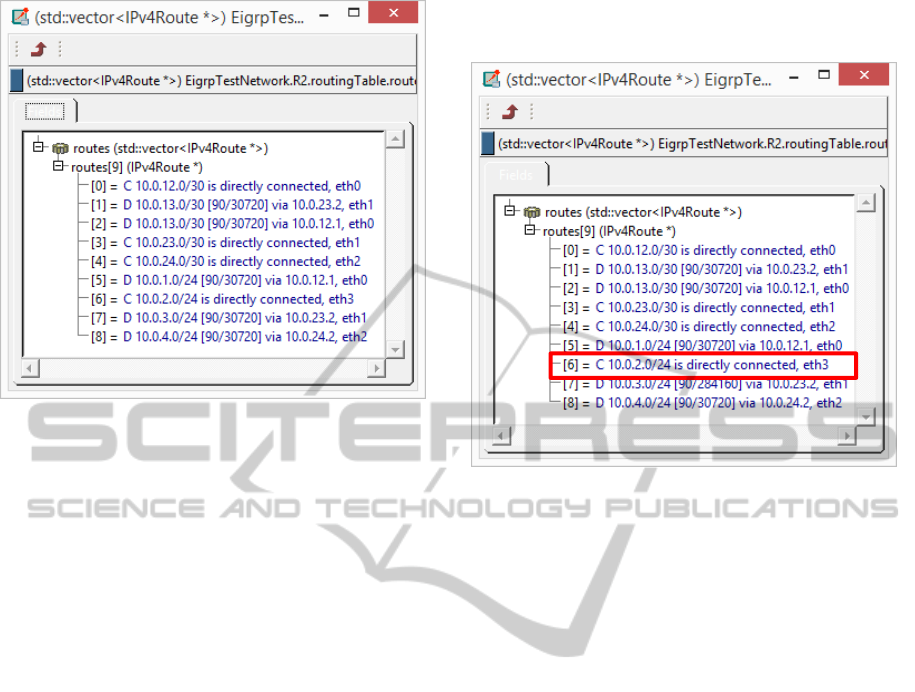This screenshot has height=692, width=915.
Task: Click the blue object icon in right window path bar
Action: (488, 144)
